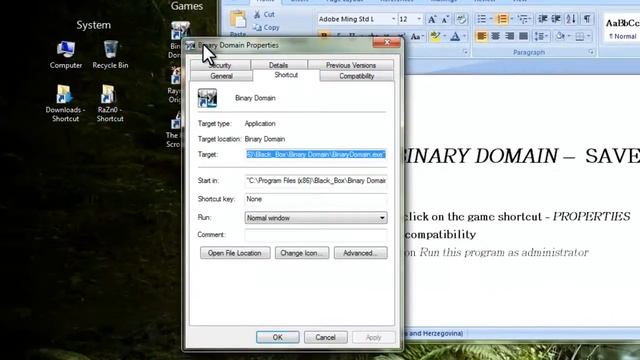Open the Font Color dropdown arrow

(464, 37)
